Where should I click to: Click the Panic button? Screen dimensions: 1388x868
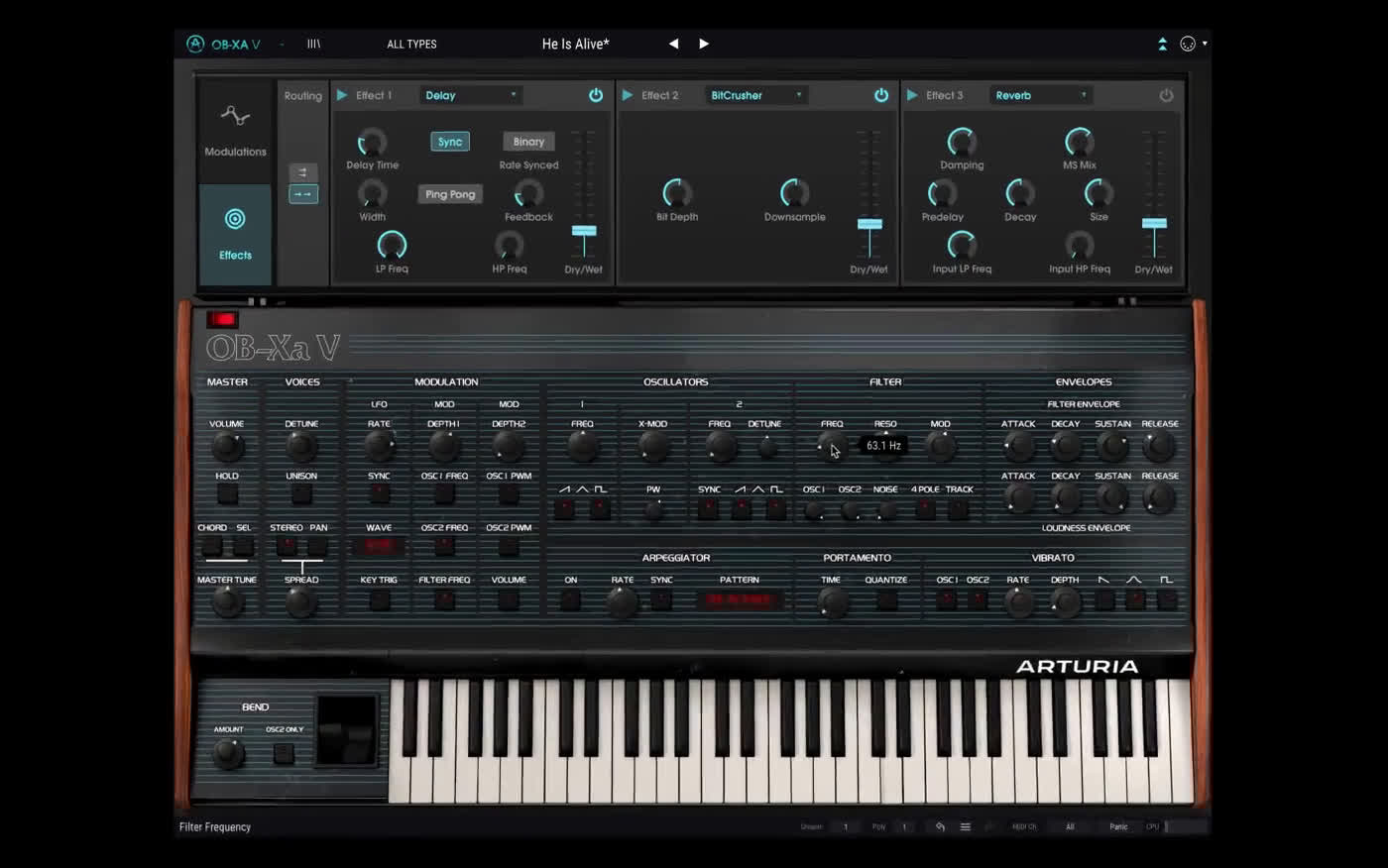[x=1118, y=826]
